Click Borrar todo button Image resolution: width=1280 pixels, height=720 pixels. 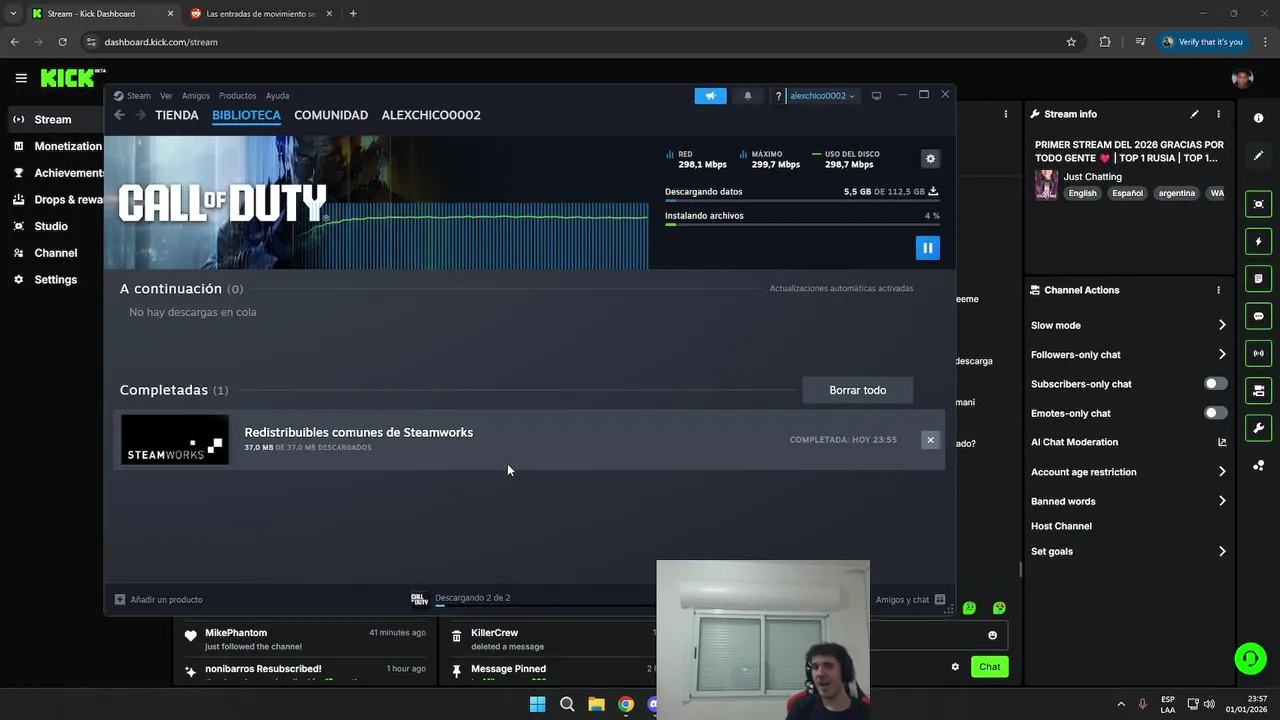click(857, 390)
